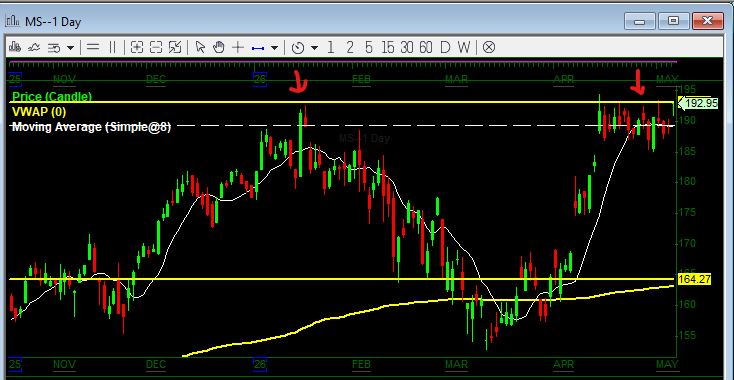Expand the dropdown next to settings list icon

70,48
